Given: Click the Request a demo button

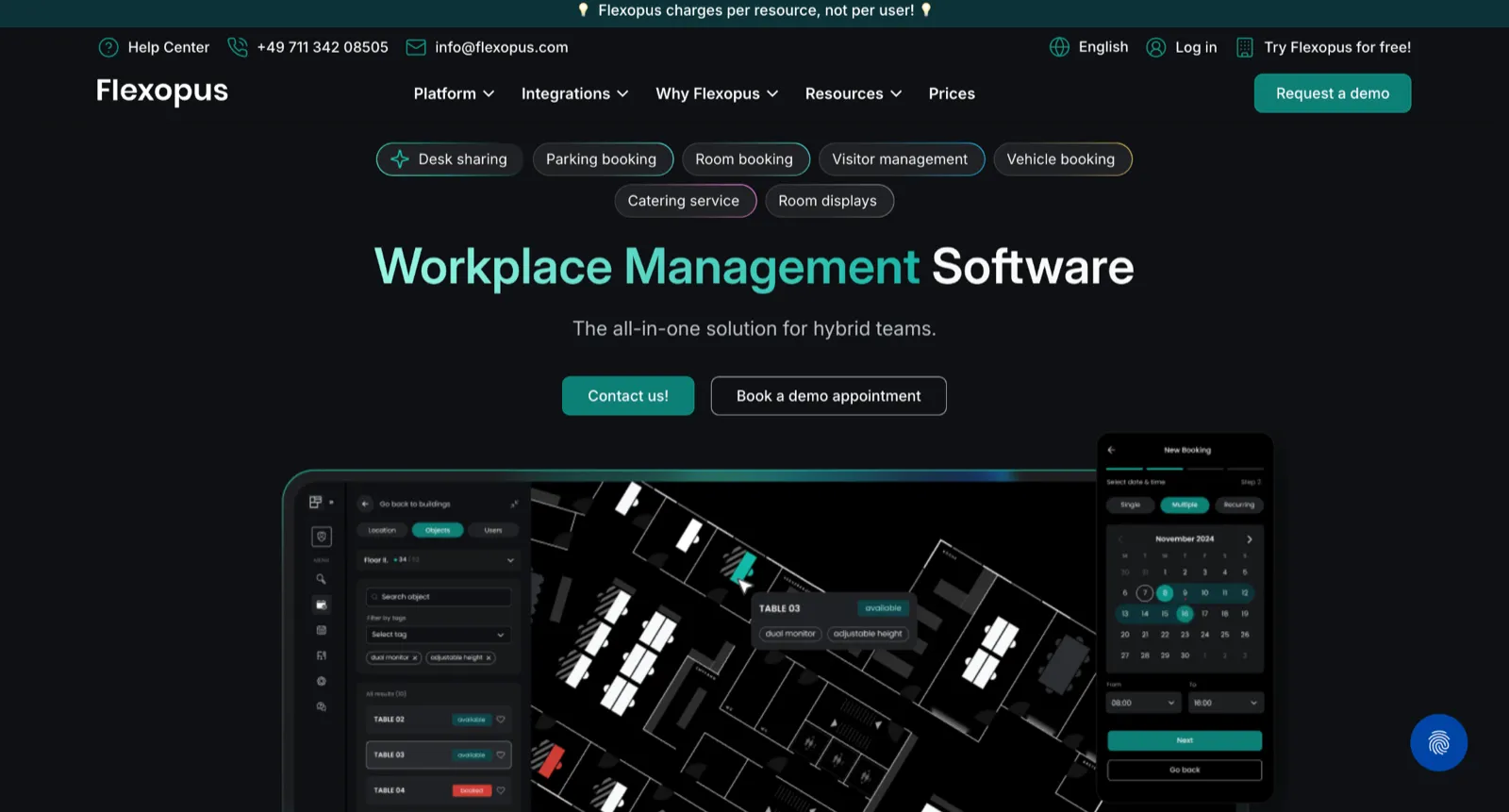Looking at the screenshot, I should [1333, 93].
